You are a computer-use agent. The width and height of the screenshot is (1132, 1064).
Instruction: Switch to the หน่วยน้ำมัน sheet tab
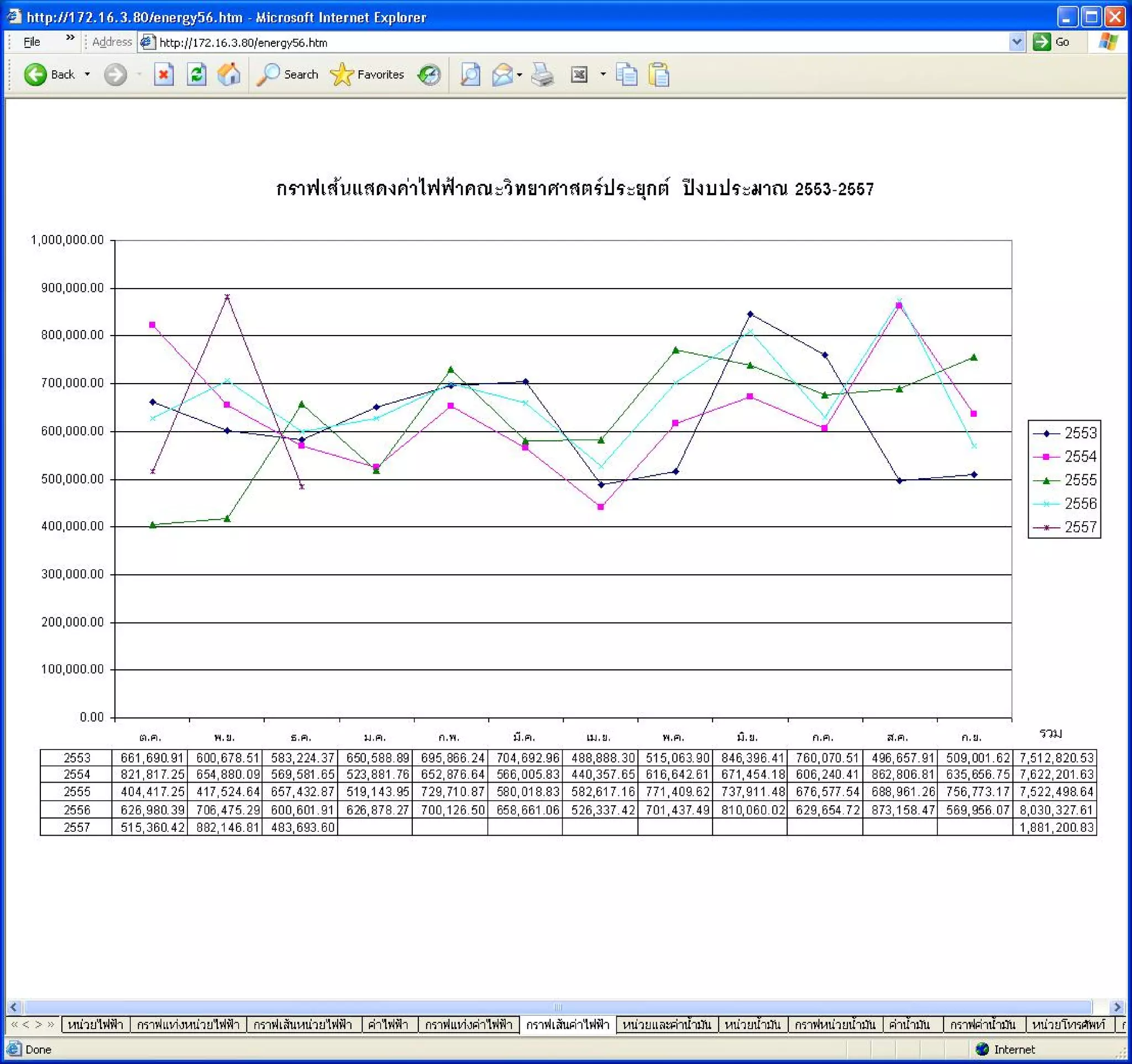[x=752, y=1024]
